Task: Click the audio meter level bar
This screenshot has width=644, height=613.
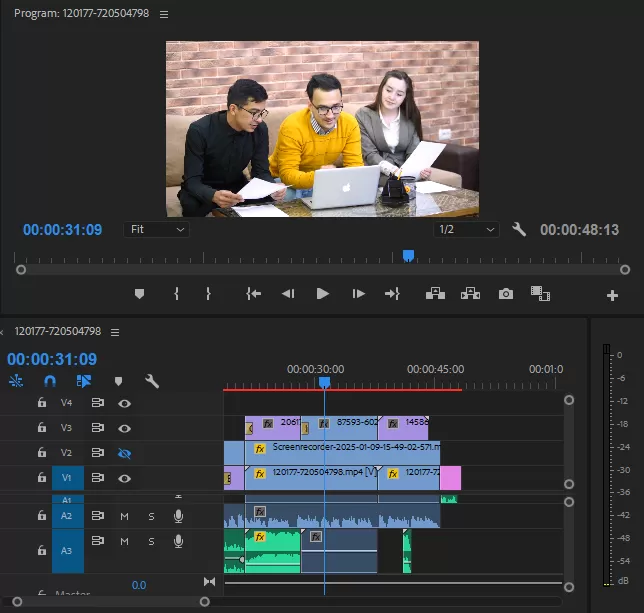Action: (606, 465)
